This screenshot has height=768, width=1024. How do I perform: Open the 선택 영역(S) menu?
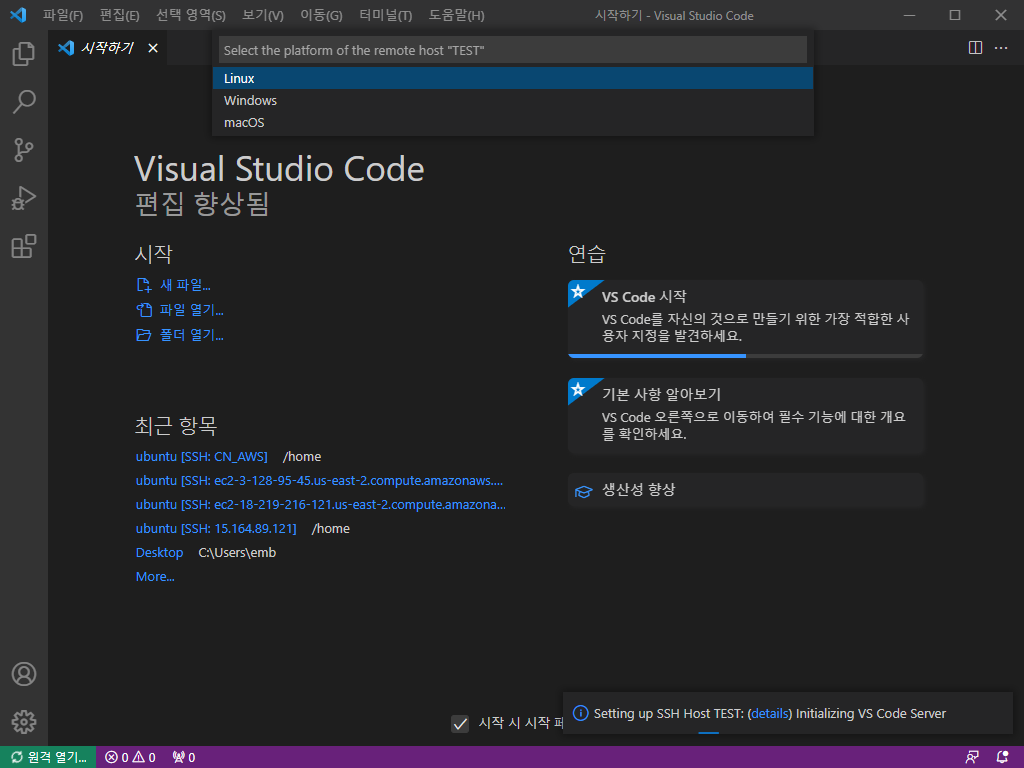point(191,15)
